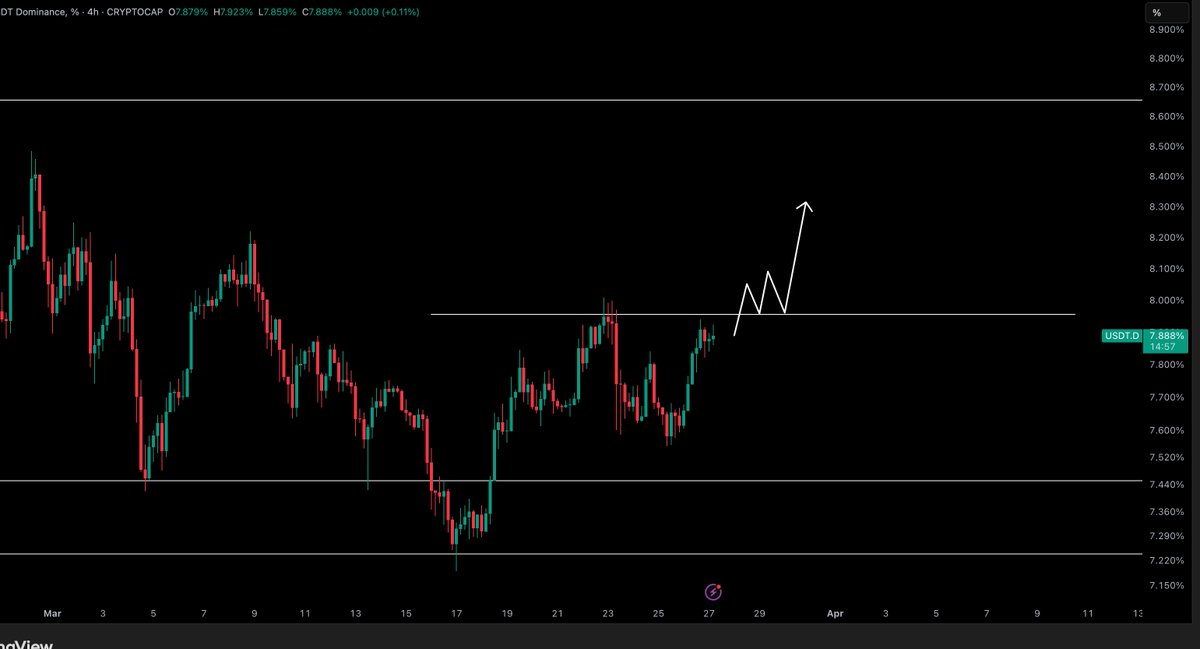
Task: Select the USDT.D price label
Action: 1122,336
